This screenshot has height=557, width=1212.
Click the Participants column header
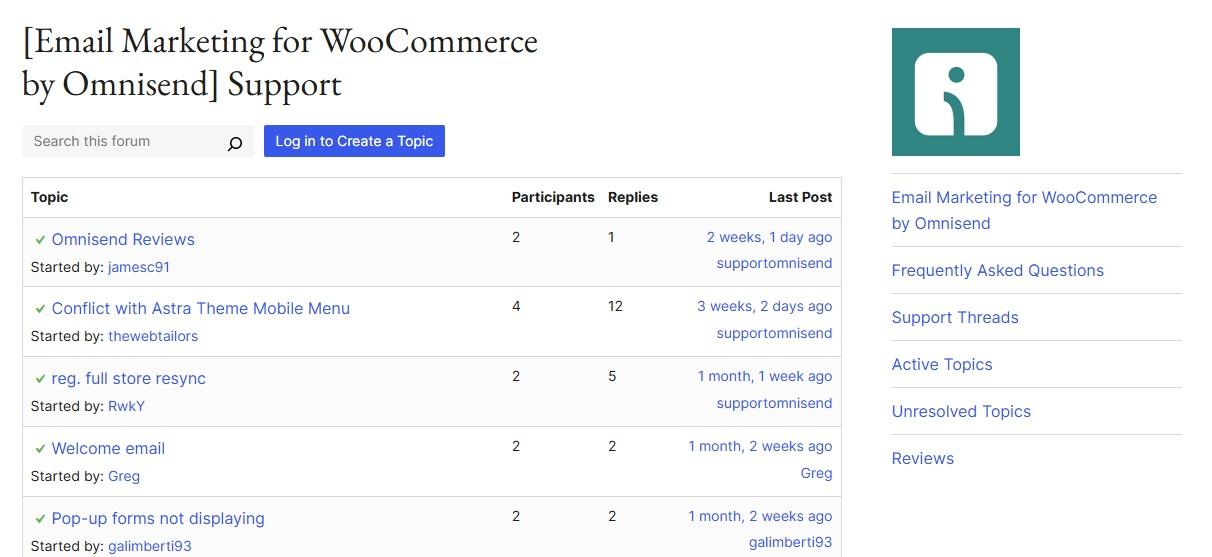[x=553, y=197]
